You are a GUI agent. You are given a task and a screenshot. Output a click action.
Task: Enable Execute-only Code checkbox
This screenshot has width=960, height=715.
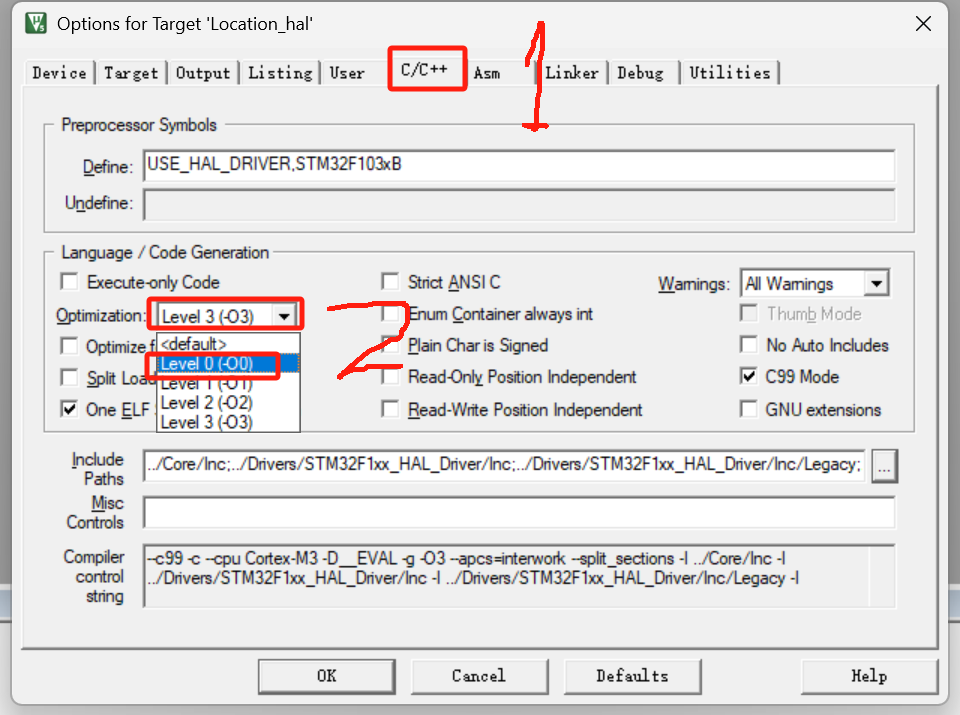point(70,282)
